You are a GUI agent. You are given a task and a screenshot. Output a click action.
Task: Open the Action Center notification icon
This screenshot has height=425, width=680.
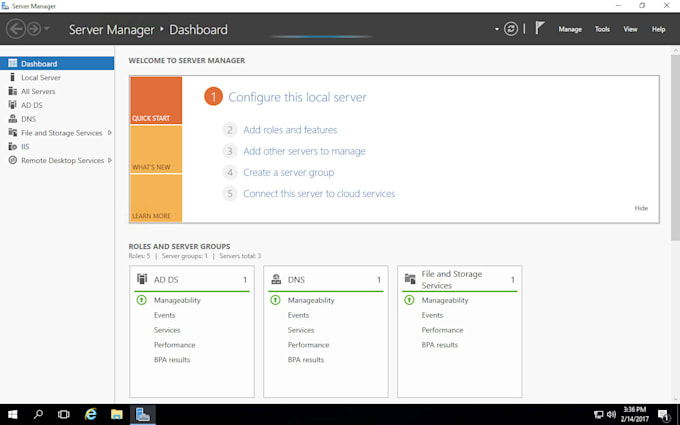tap(664, 415)
